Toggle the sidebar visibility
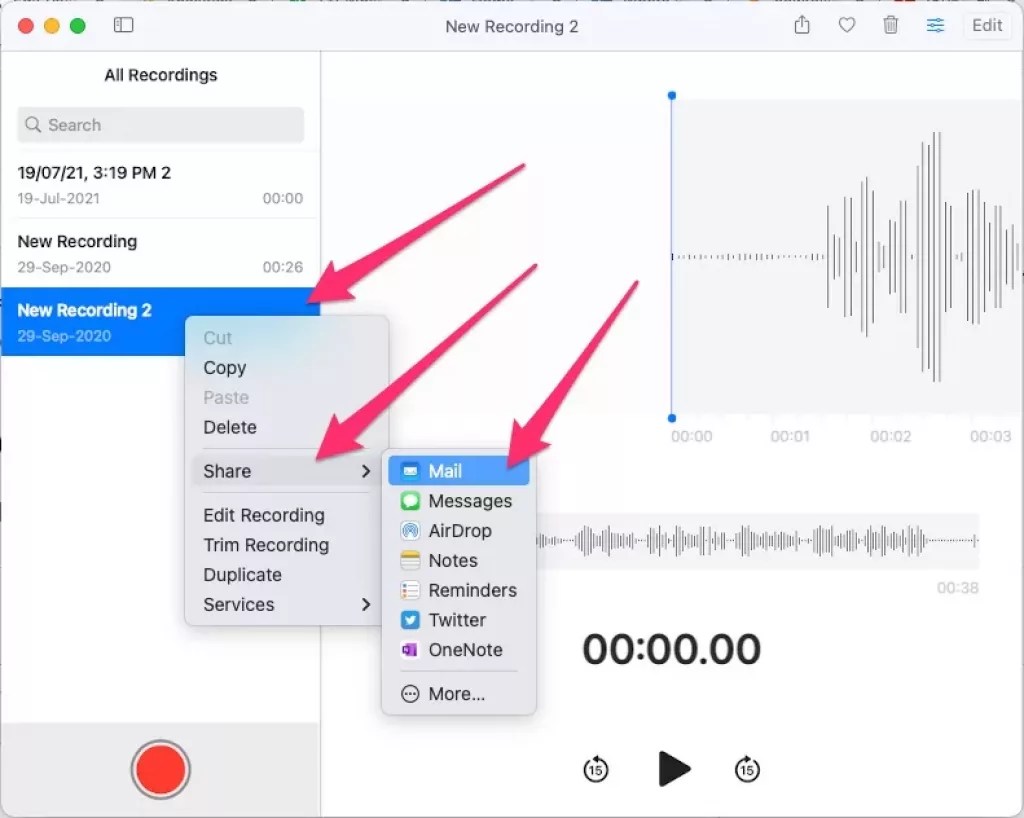The height and width of the screenshot is (818, 1024). pyautogui.click(x=124, y=25)
